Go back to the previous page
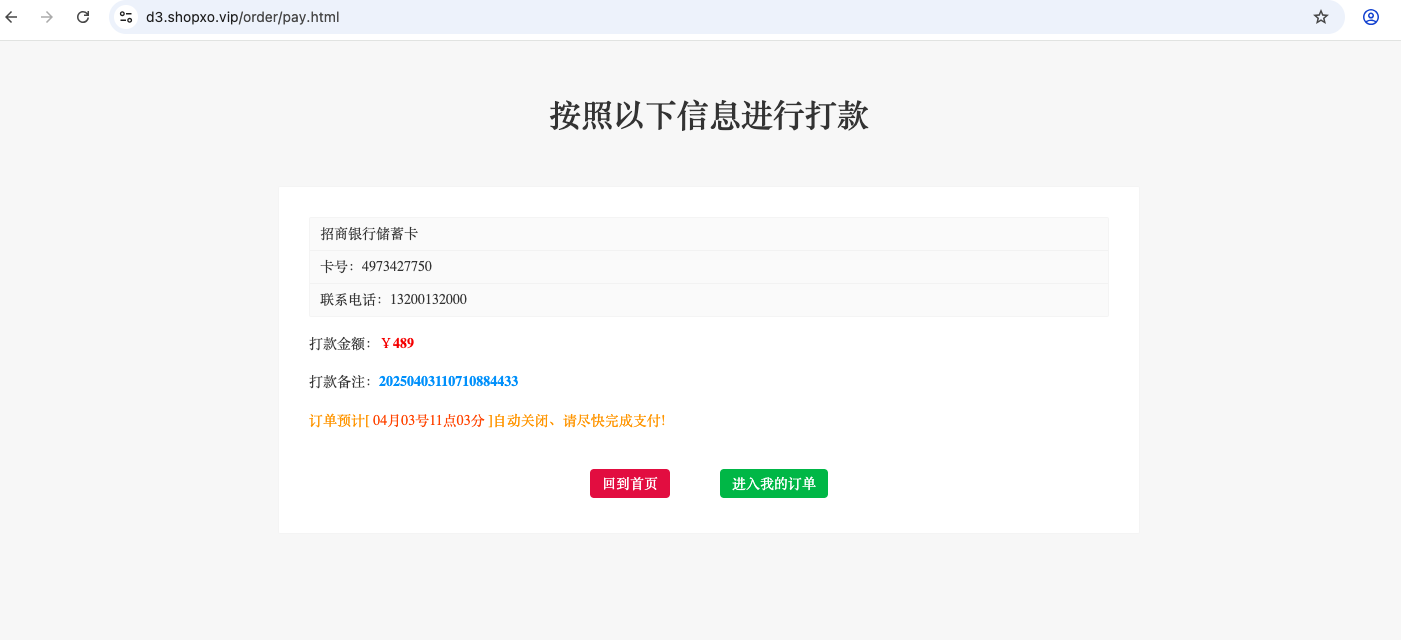 click(12, 17)
